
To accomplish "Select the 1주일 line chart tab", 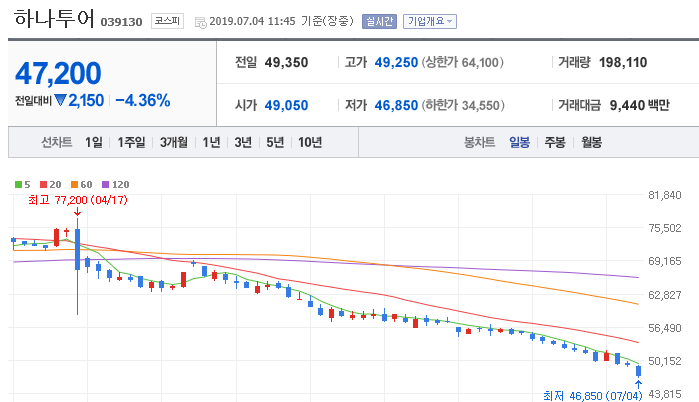I will 131,143.
